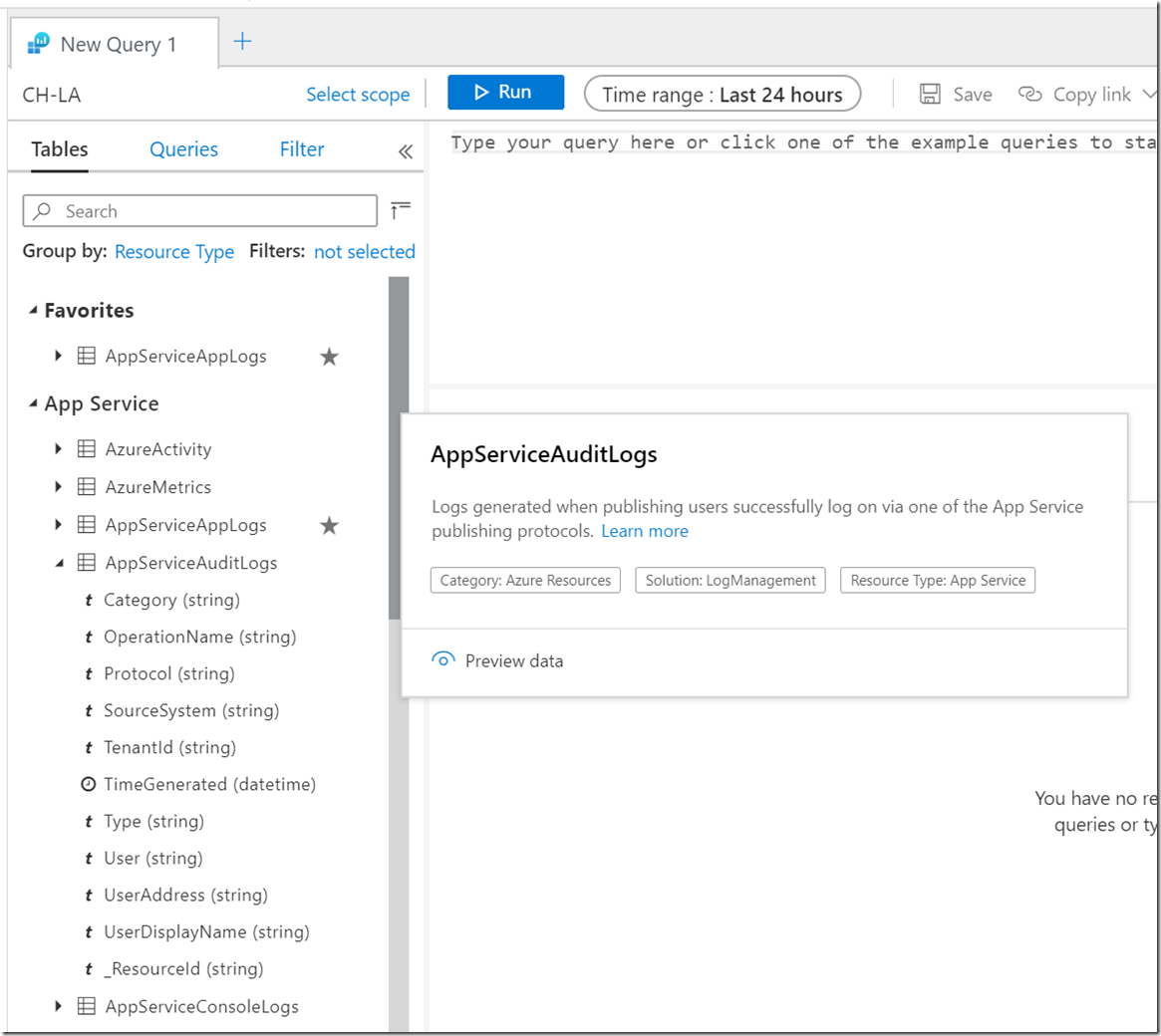Click the table icon of AppServiceAppLogs in Favorites
This screenshot has height=1036, width=1161.
[87, 356]
